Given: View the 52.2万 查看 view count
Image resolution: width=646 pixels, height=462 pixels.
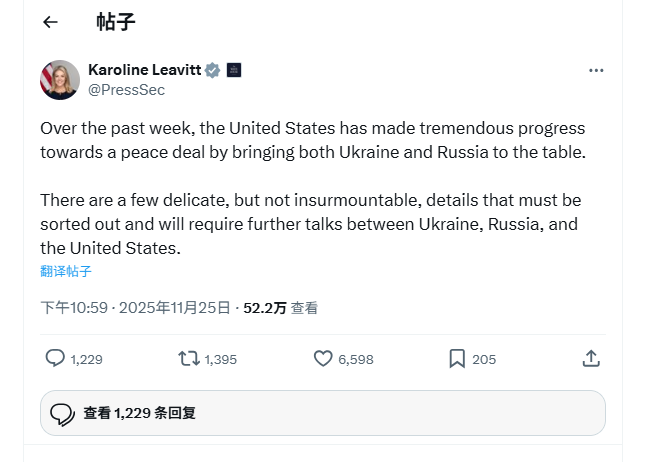Looking at the screenshot, I should (281, 308).
